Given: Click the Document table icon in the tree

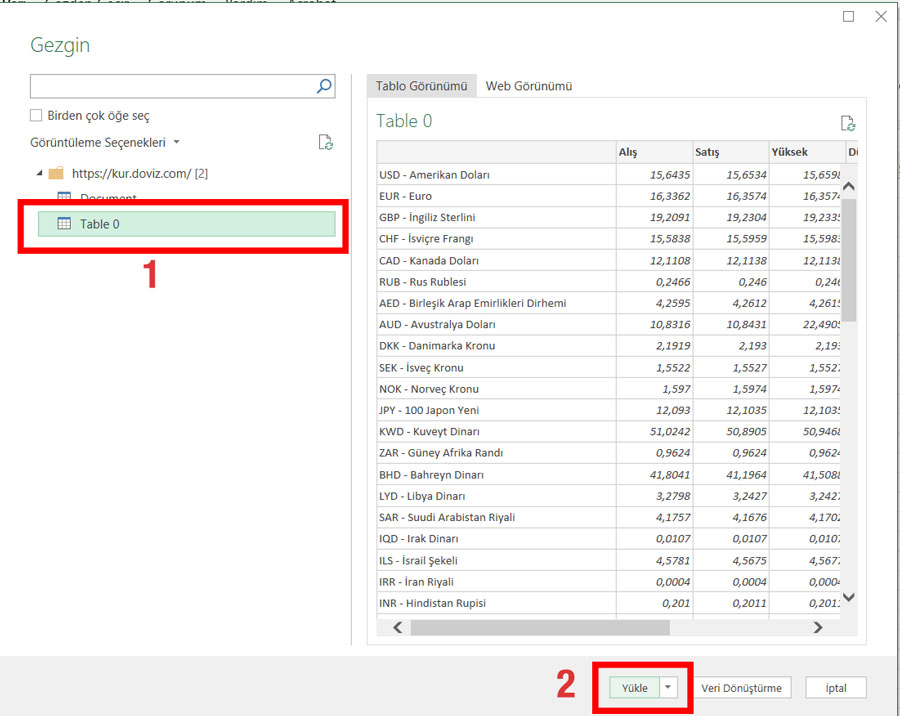Looking at the screenshot, I should click(x=64, y=196).
